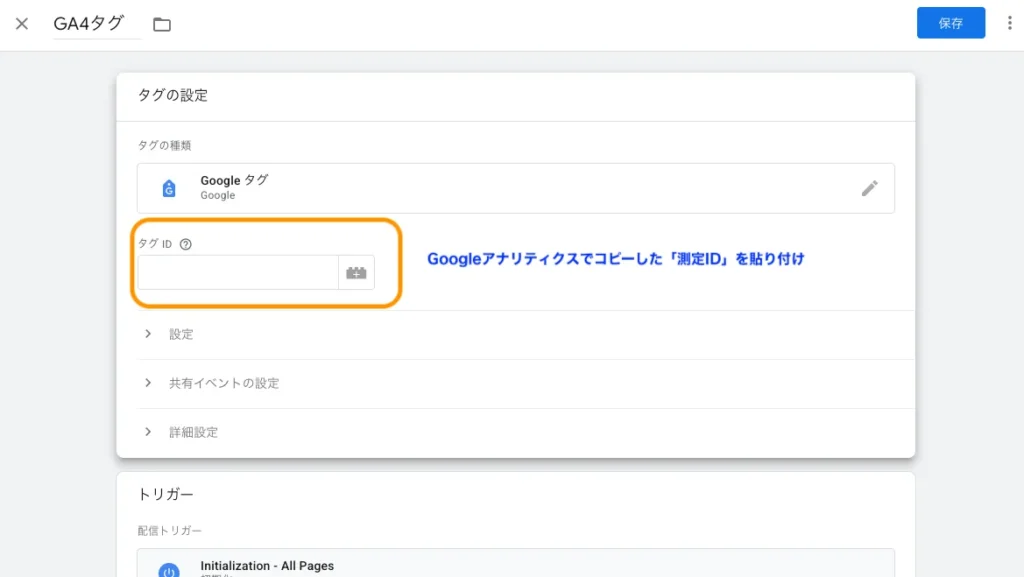Expand the 設定 section
Image resolution: width=1024 pixels, height=577 pixels.
tap(180, 334)
